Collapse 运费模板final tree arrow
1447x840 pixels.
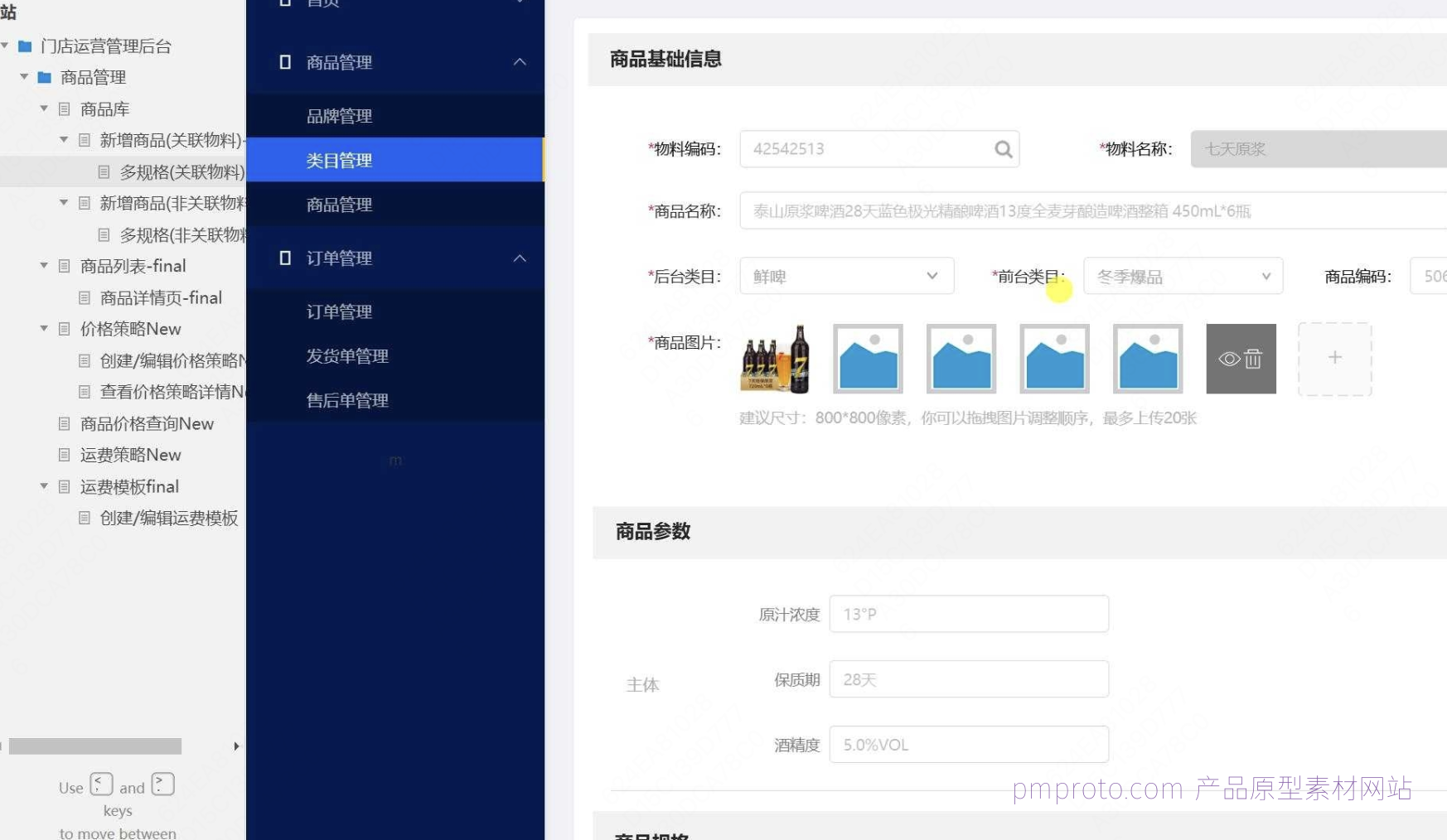(44, 486)
